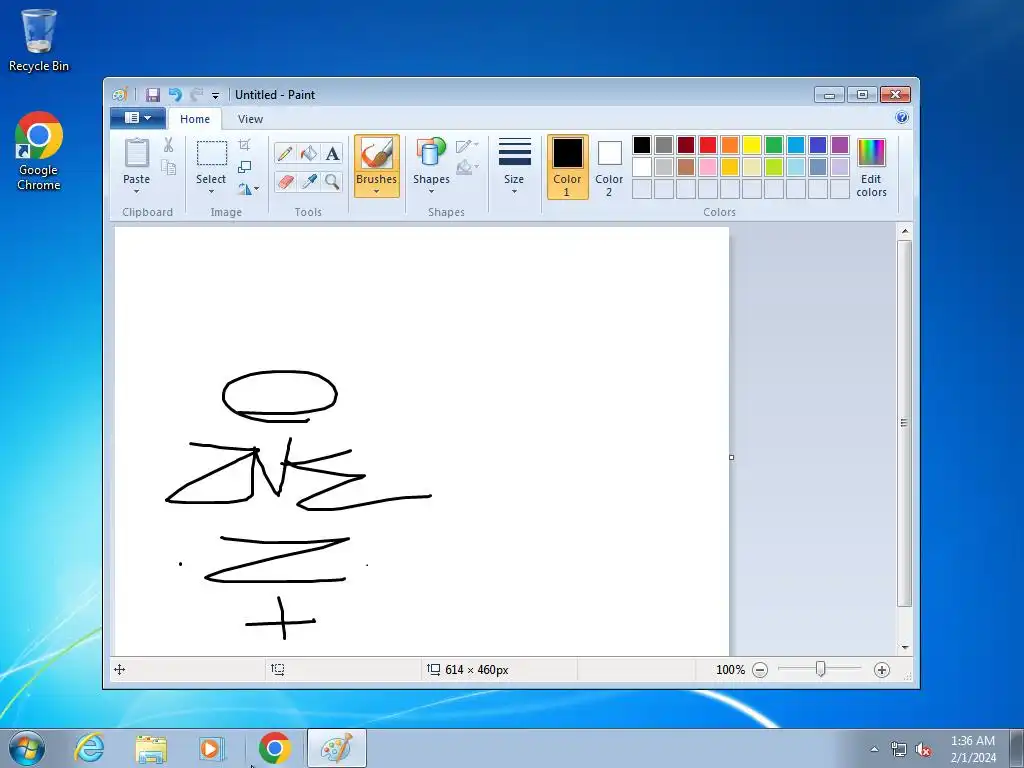Image resolution: width=1024 pixels, height=768 pixels.
Task: Pick the pink color swatch
Action: coord(708,167)
